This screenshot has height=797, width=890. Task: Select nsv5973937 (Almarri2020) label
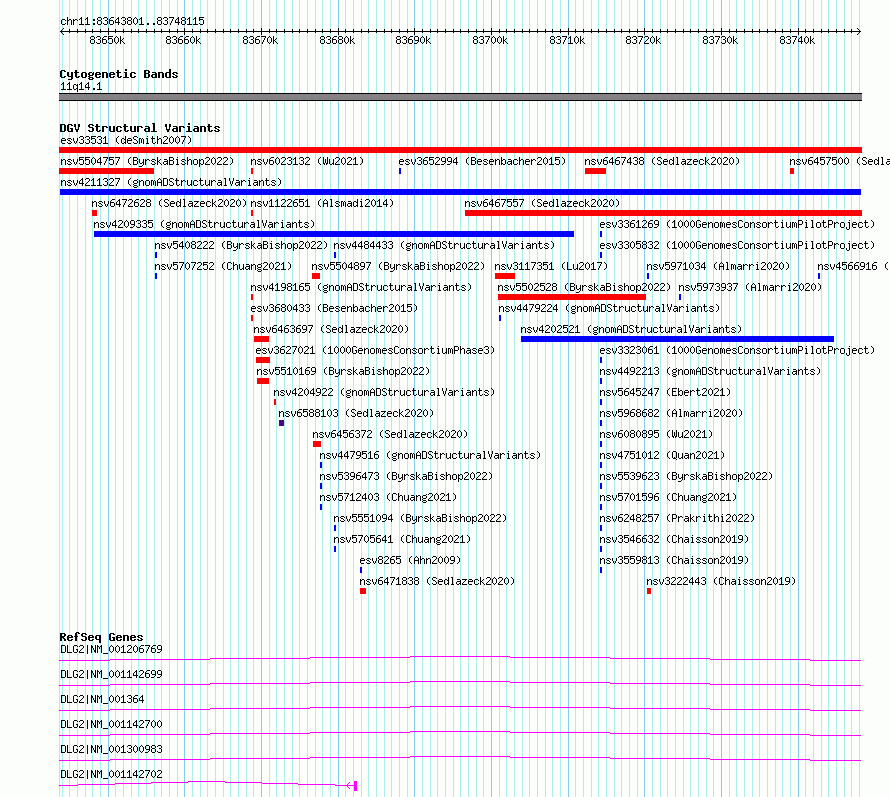coord(750,287)
